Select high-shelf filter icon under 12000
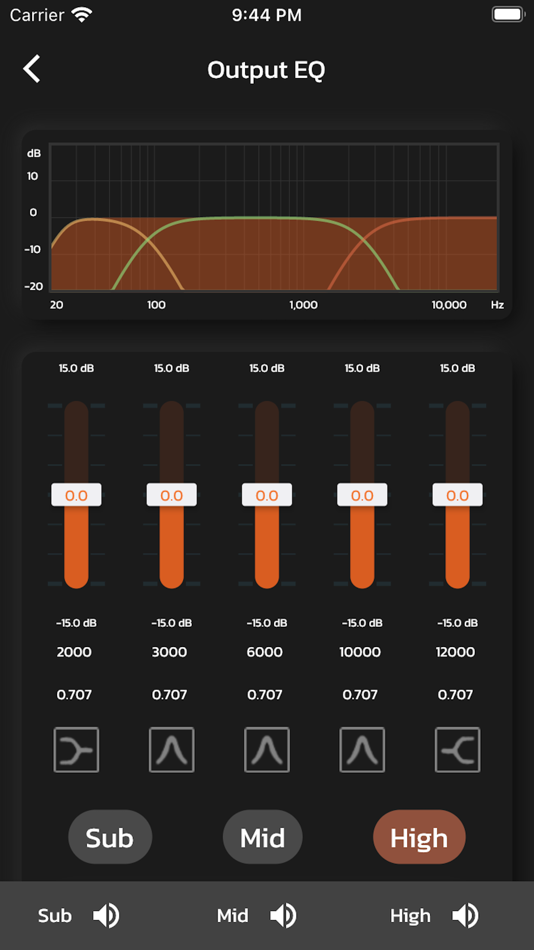This screenshot has width=534, height=950. pos(458,749)
